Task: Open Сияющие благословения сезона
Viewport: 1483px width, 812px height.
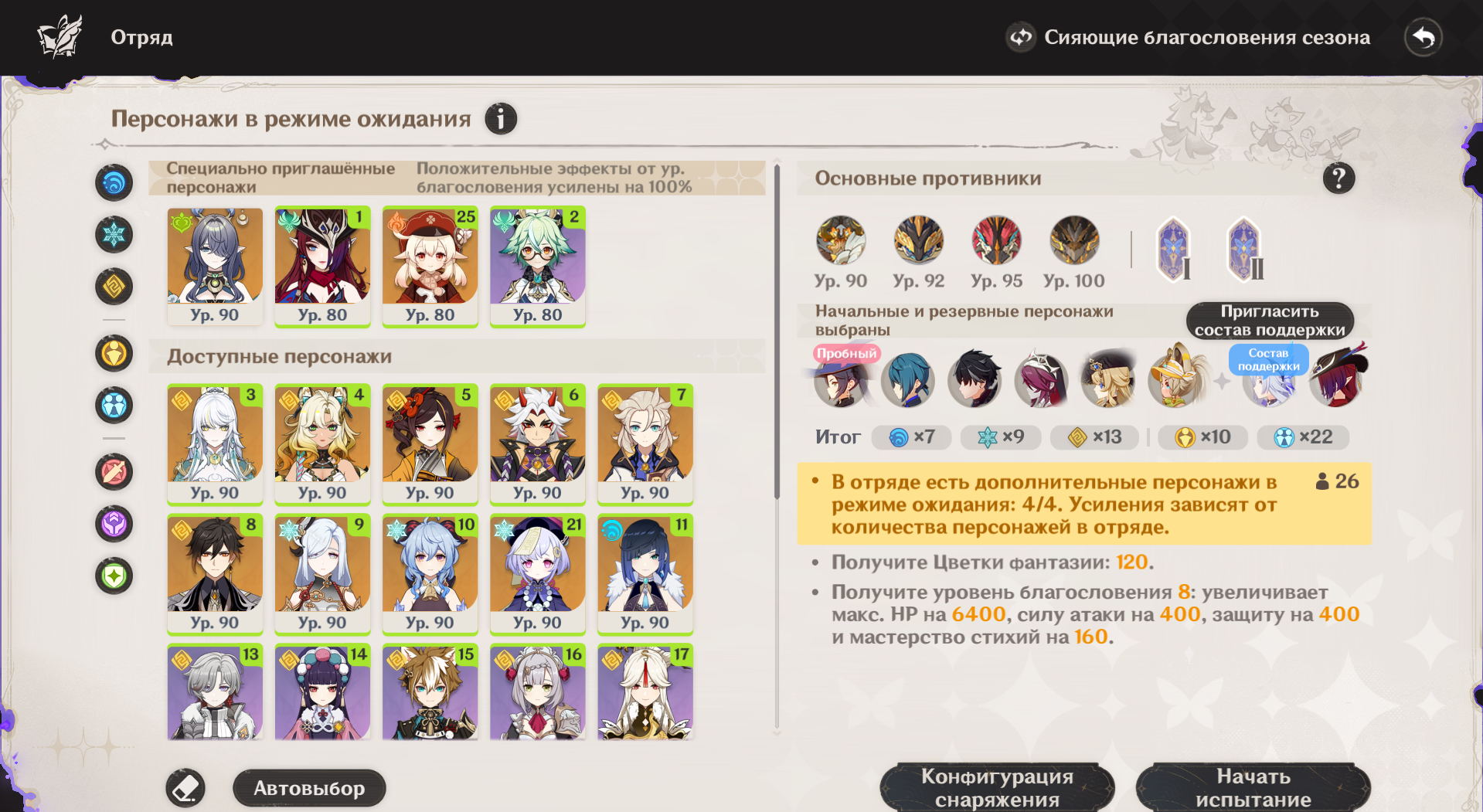Action: coord(1188,37)
